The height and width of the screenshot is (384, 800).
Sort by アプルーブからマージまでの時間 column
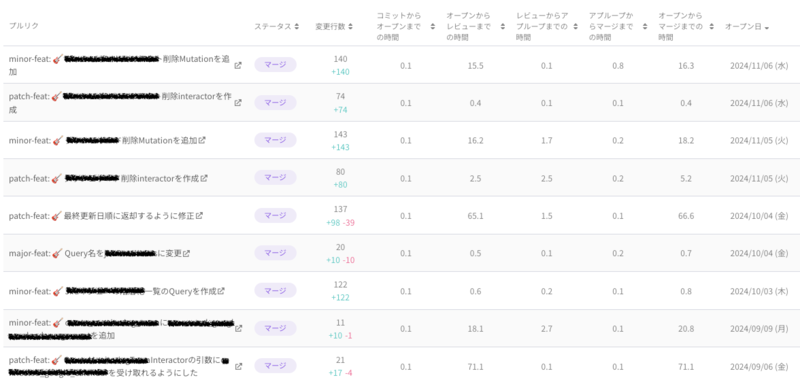[x=645, y=27]
